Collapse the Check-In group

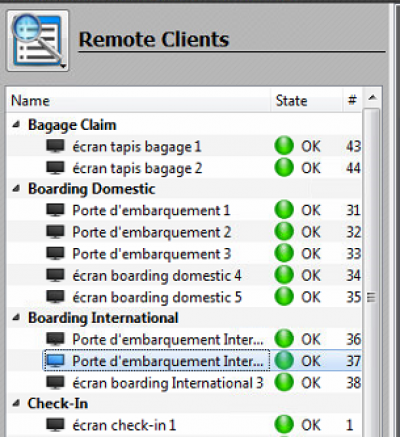[x=16, y=404]
